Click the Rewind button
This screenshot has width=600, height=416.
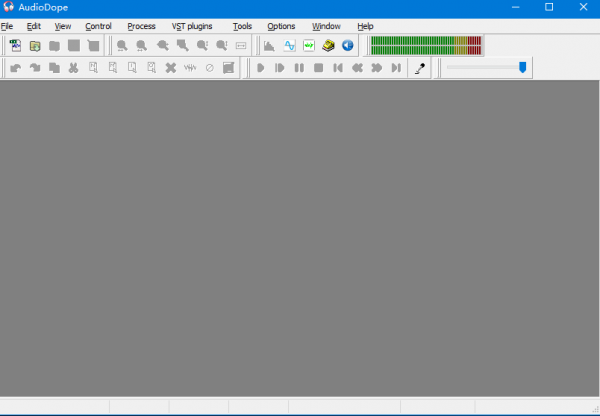click(x=357, y=68)
